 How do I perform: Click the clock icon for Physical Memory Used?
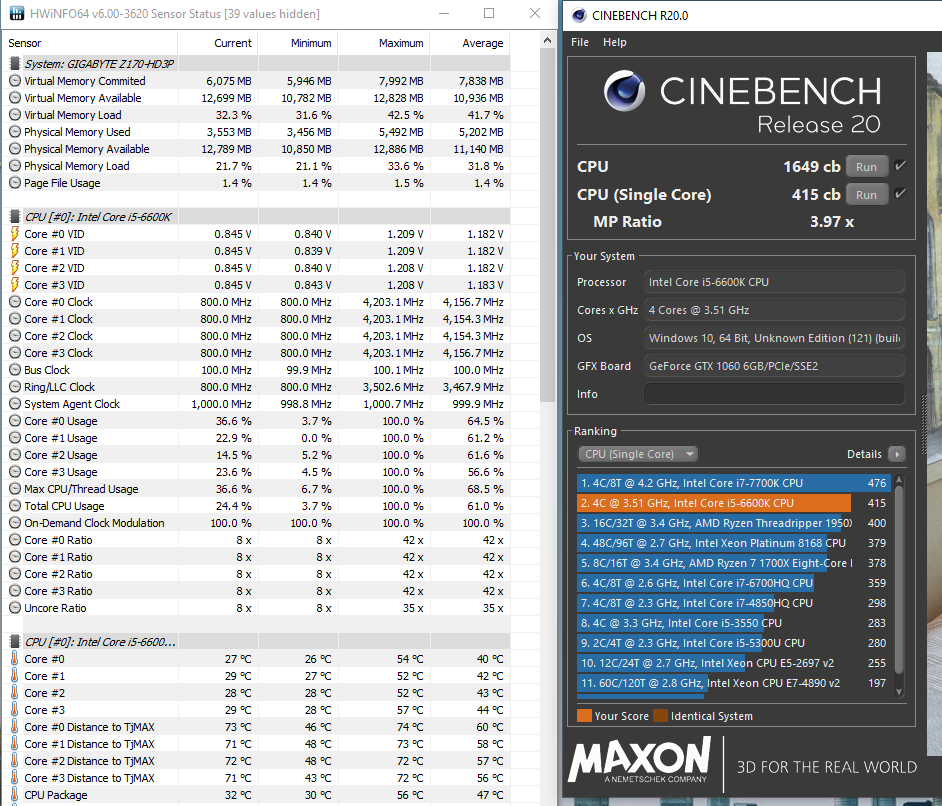(x=15, y=132)
